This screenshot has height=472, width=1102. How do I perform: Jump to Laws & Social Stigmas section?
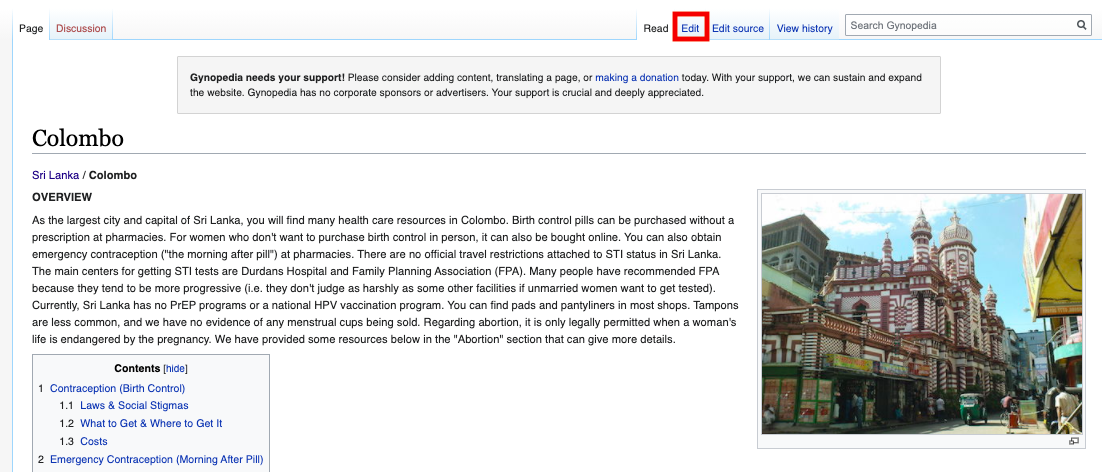[134, 405]
